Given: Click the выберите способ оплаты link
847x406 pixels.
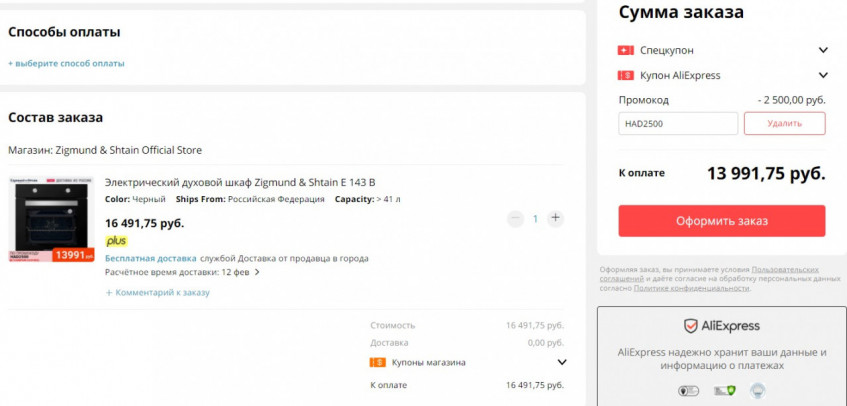Looking at the screenshot, I should pyautogui.click(x=67, y=63).
